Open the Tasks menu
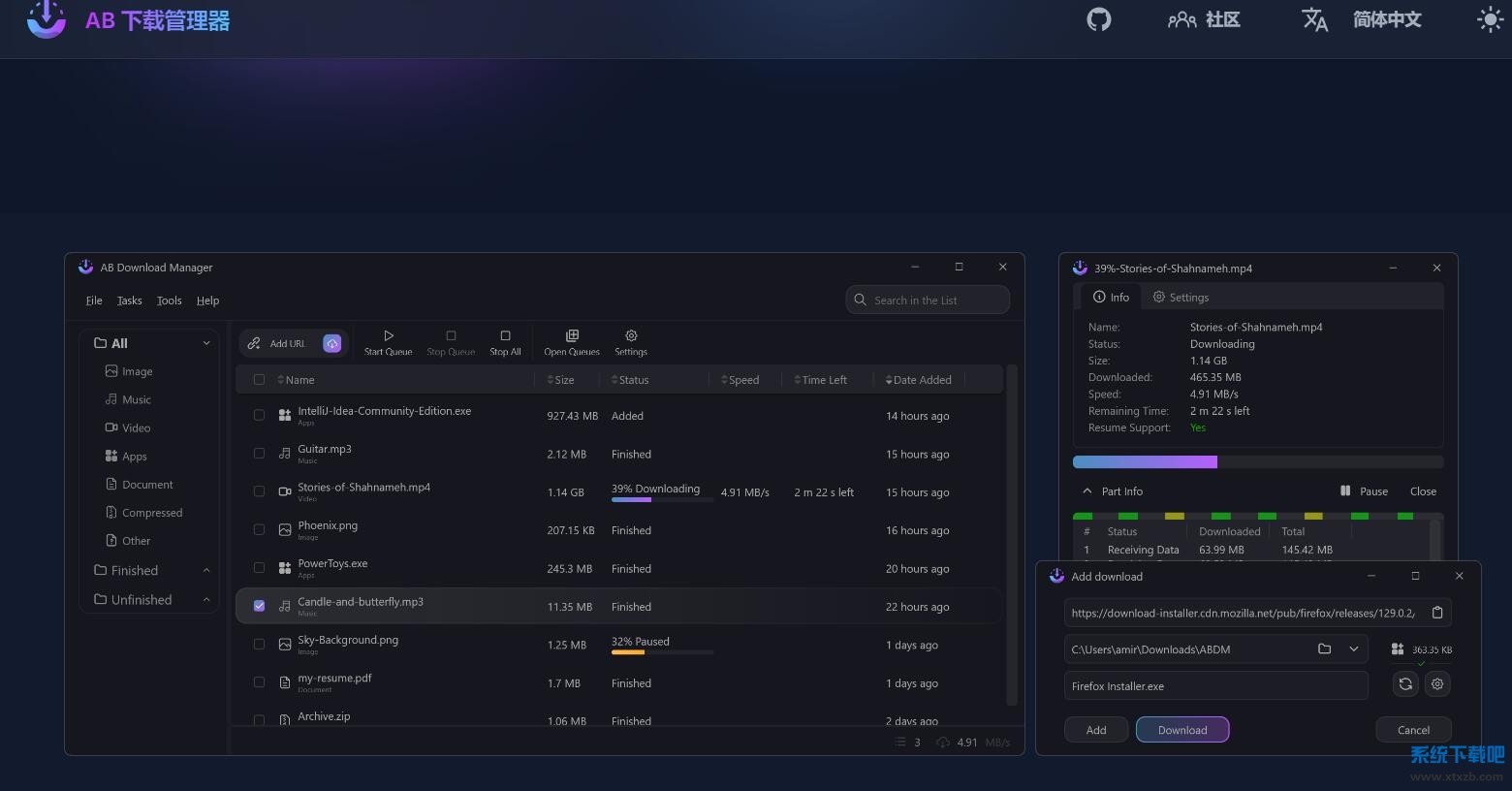 click(x=129, y=301)
